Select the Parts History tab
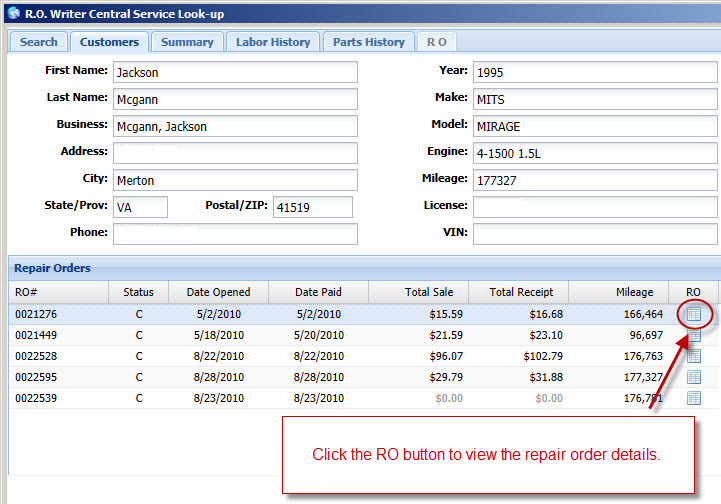This screenshot has width=721, height=504. (x=368, y=42)
